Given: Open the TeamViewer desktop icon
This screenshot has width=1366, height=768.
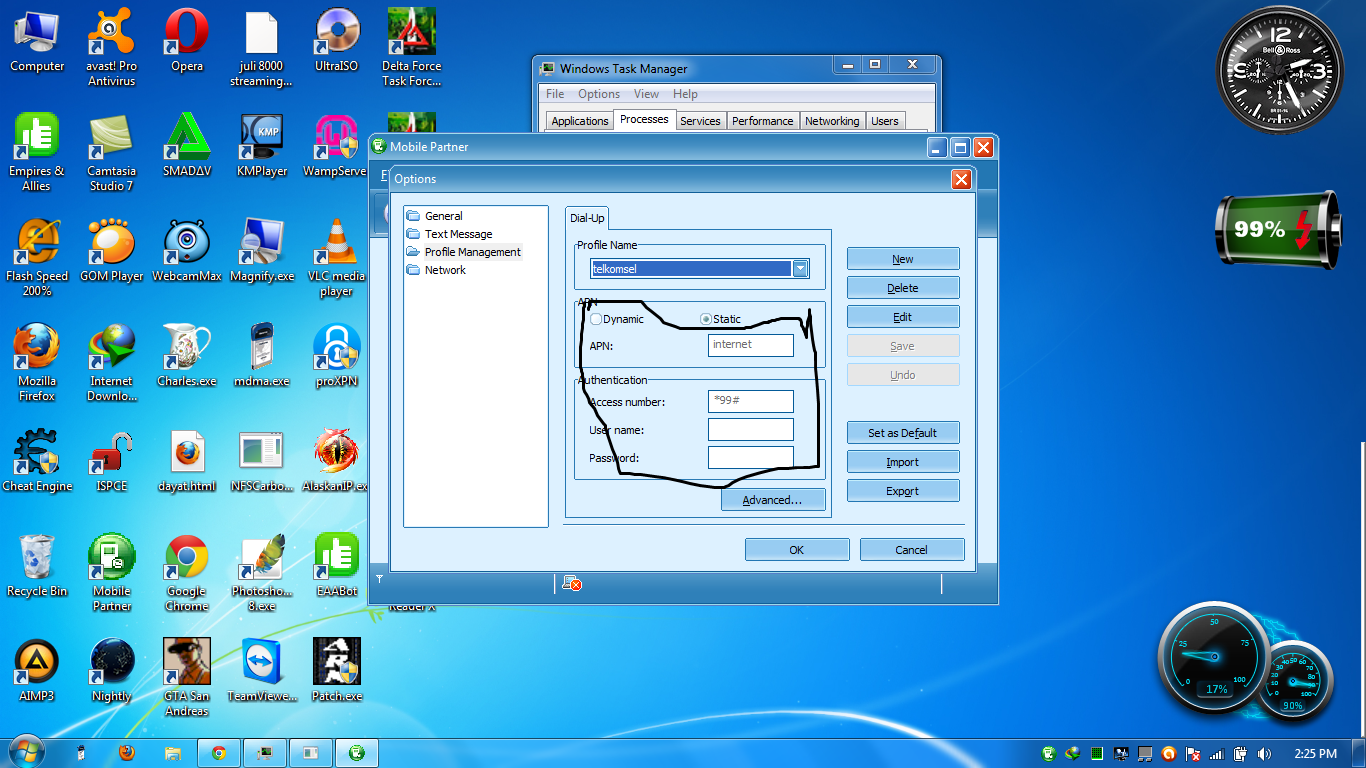Looking at the screenshot, I should [262, 672].
